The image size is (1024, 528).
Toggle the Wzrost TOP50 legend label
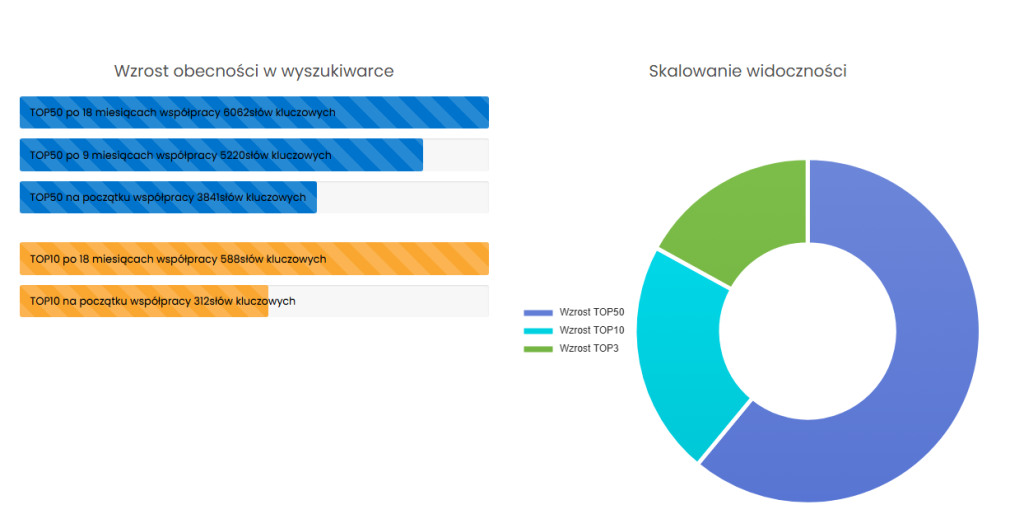[592, 312]
